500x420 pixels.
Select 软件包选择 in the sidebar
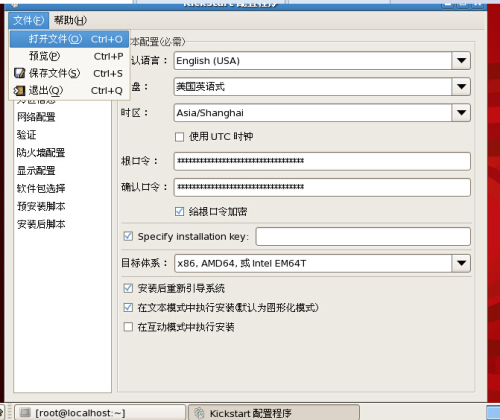pos(41,189)
